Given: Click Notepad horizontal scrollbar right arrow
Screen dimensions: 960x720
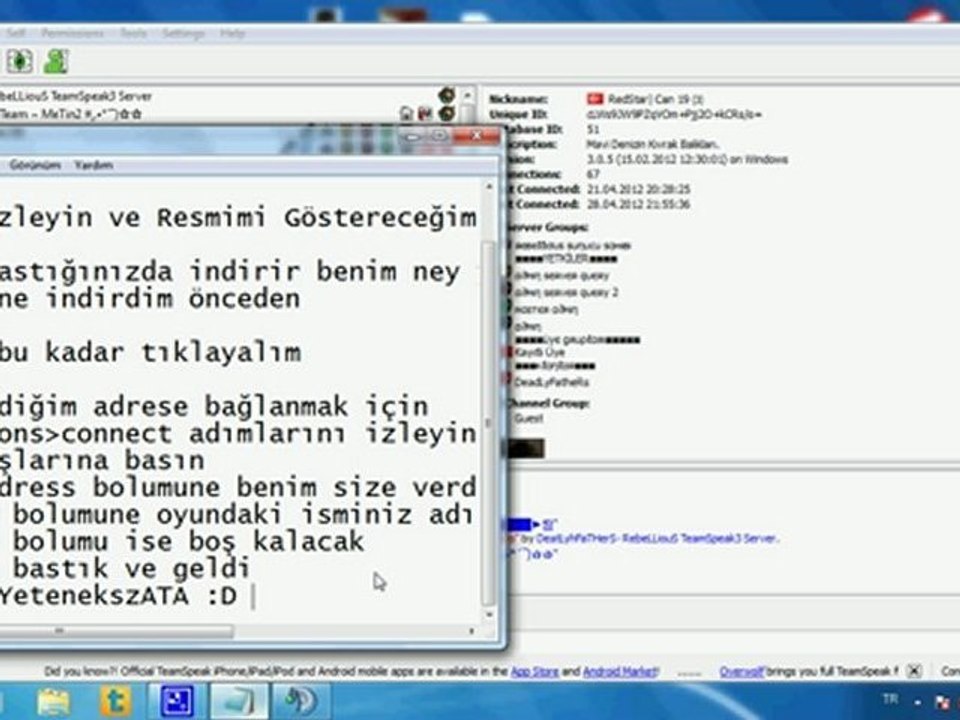Looking at the screenshot, I should tap(471, 631).
